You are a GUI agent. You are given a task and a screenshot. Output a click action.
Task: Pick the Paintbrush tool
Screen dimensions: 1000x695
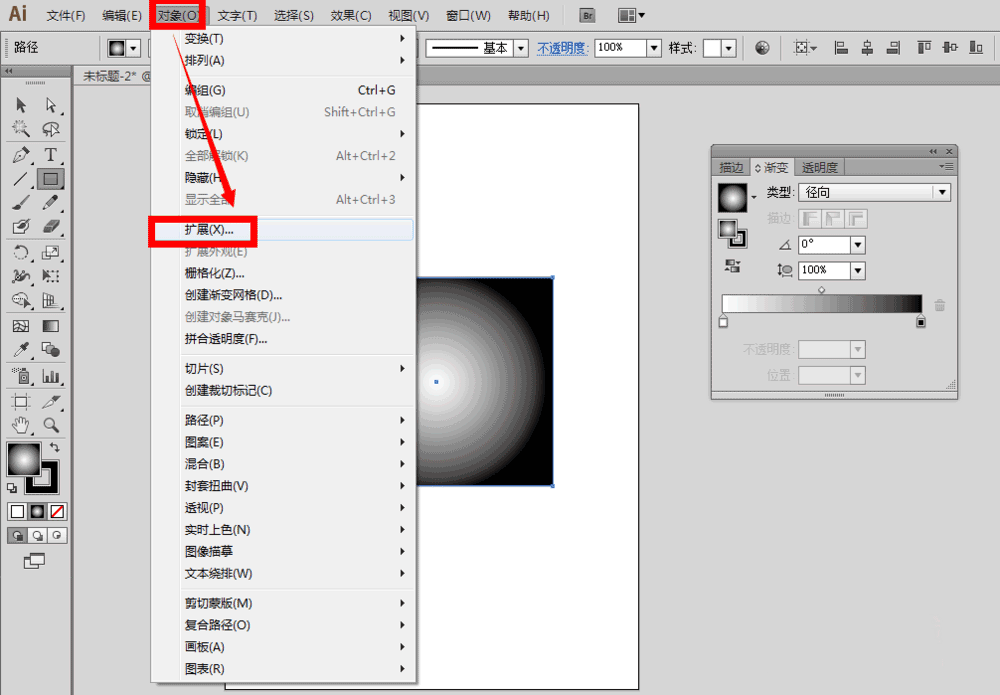point(21,203)
